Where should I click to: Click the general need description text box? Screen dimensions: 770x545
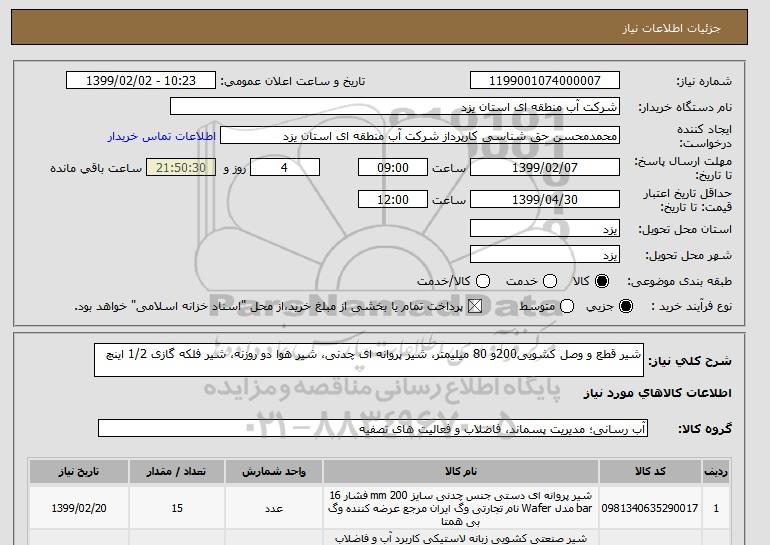pos(369,360)
